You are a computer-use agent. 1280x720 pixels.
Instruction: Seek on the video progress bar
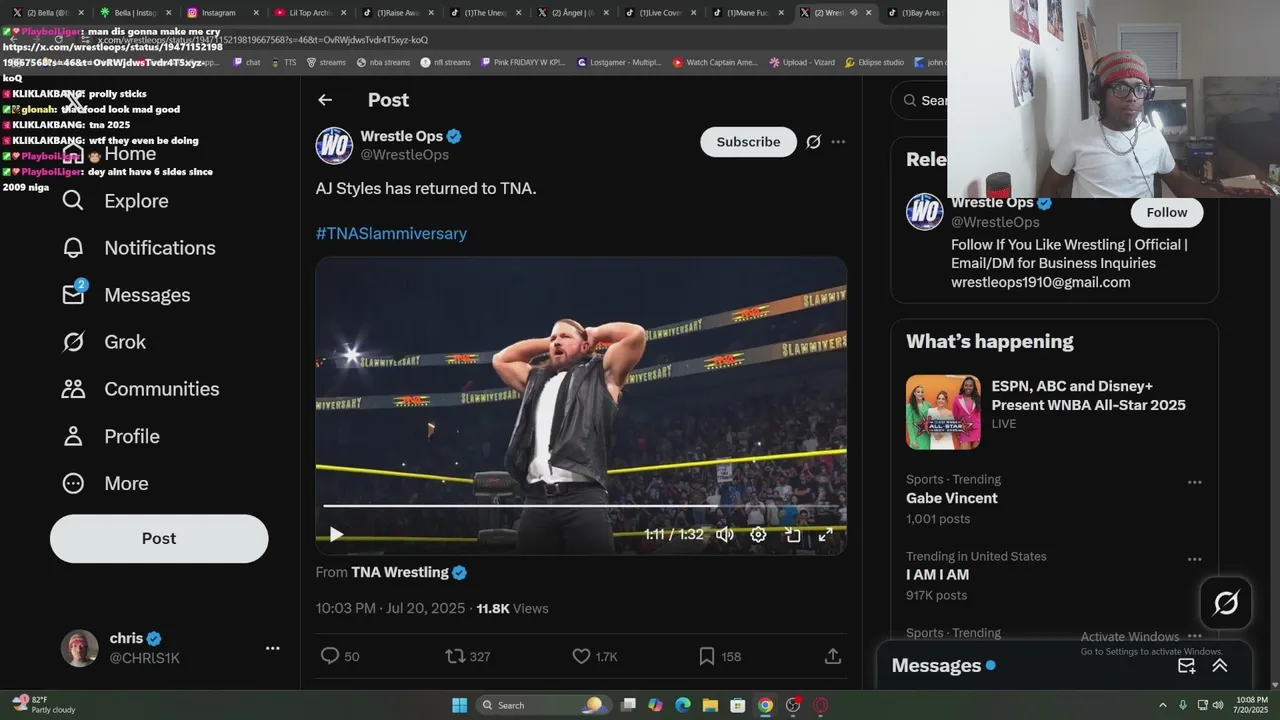pyautogui.click(x=581, y=506)
